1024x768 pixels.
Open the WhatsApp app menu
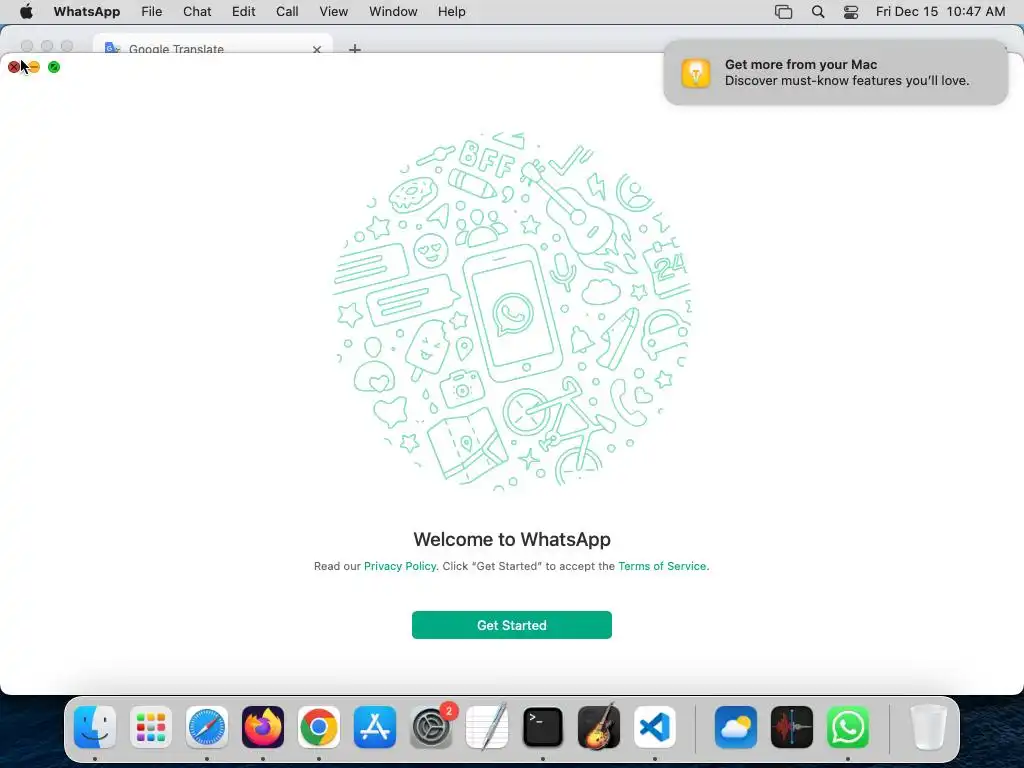[x=87, y=12]
